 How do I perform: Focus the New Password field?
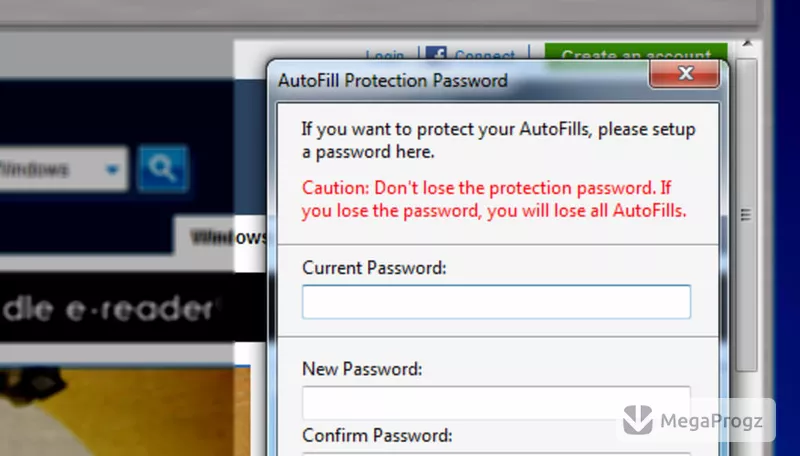coord(496,402)
